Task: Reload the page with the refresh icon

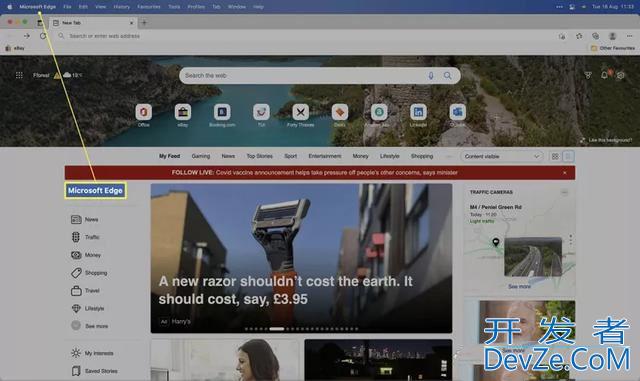Action: pyautogui.click(x=43, y=36)
